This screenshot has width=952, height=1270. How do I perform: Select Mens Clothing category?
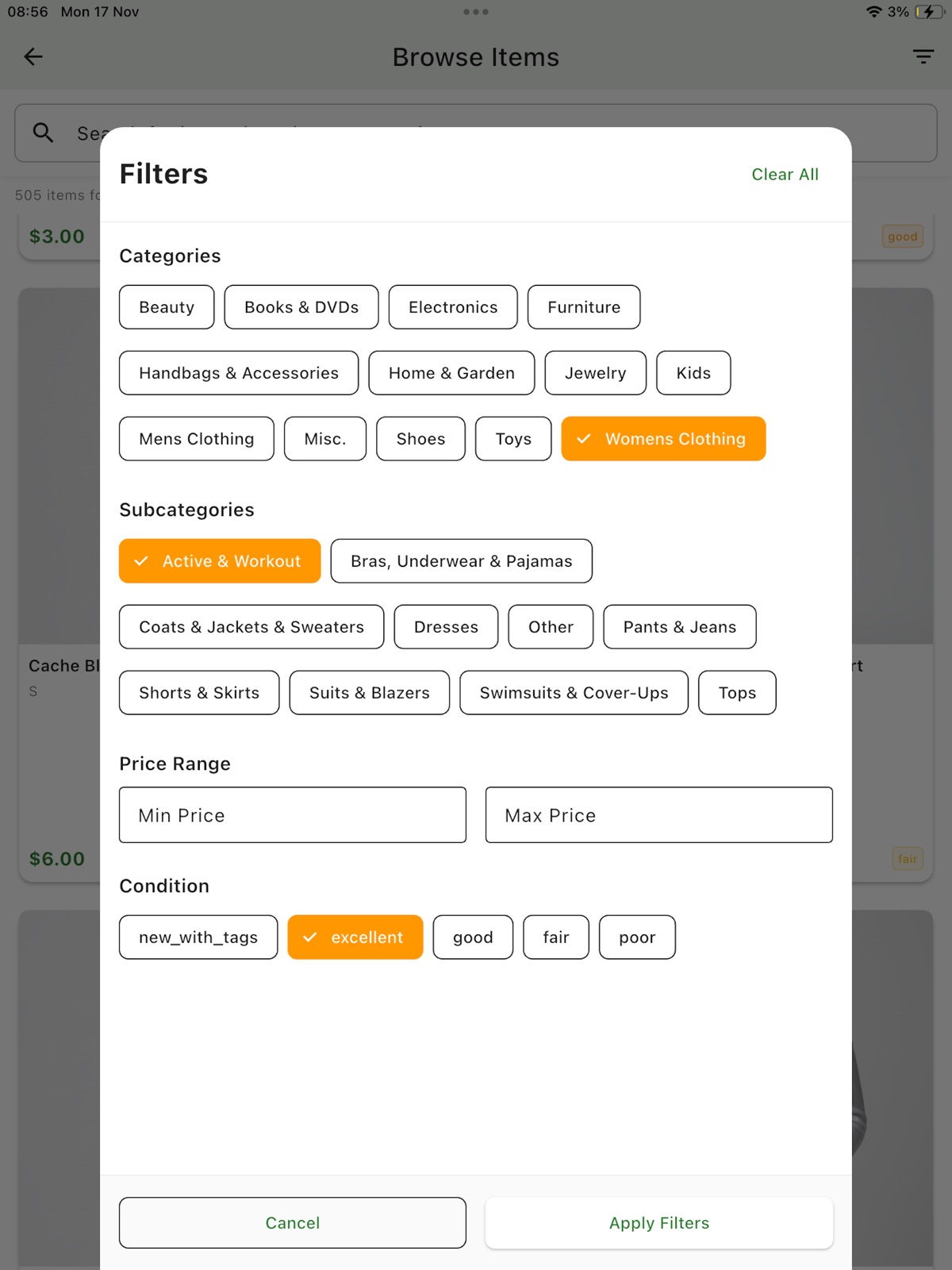coord(197,439)
